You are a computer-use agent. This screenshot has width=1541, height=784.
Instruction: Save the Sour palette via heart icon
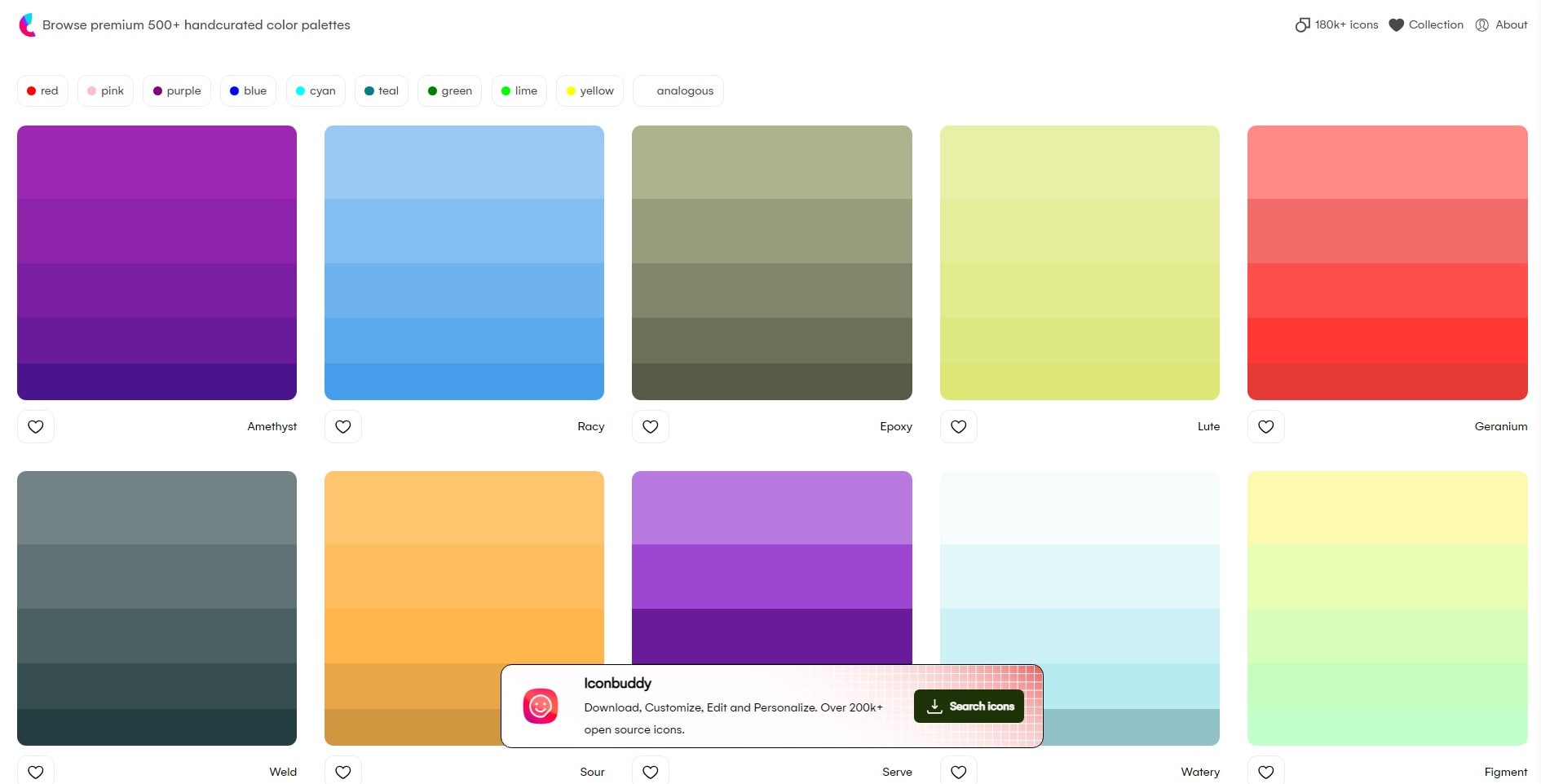pos(343,771)
